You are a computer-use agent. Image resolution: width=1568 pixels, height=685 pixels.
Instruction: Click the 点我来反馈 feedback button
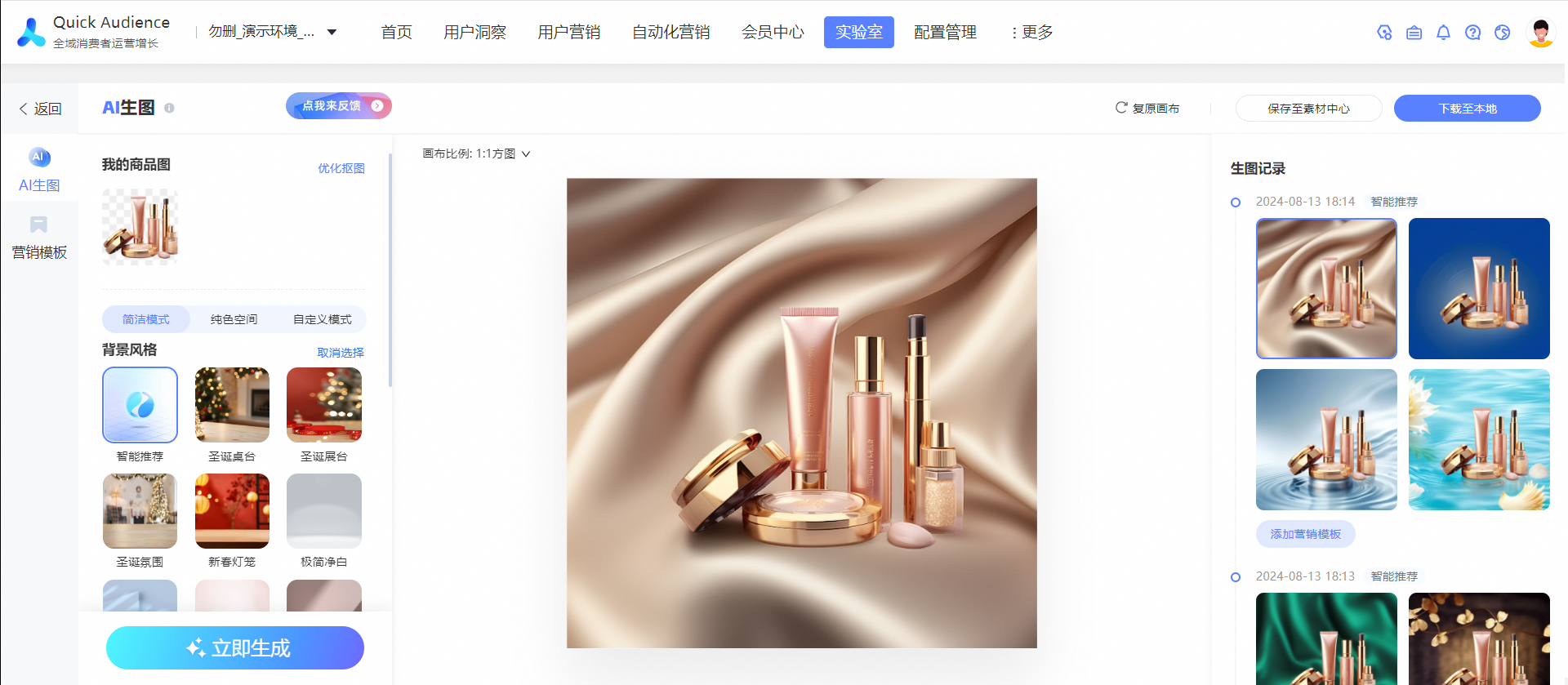pyautogui.click(x=339, y=106)
